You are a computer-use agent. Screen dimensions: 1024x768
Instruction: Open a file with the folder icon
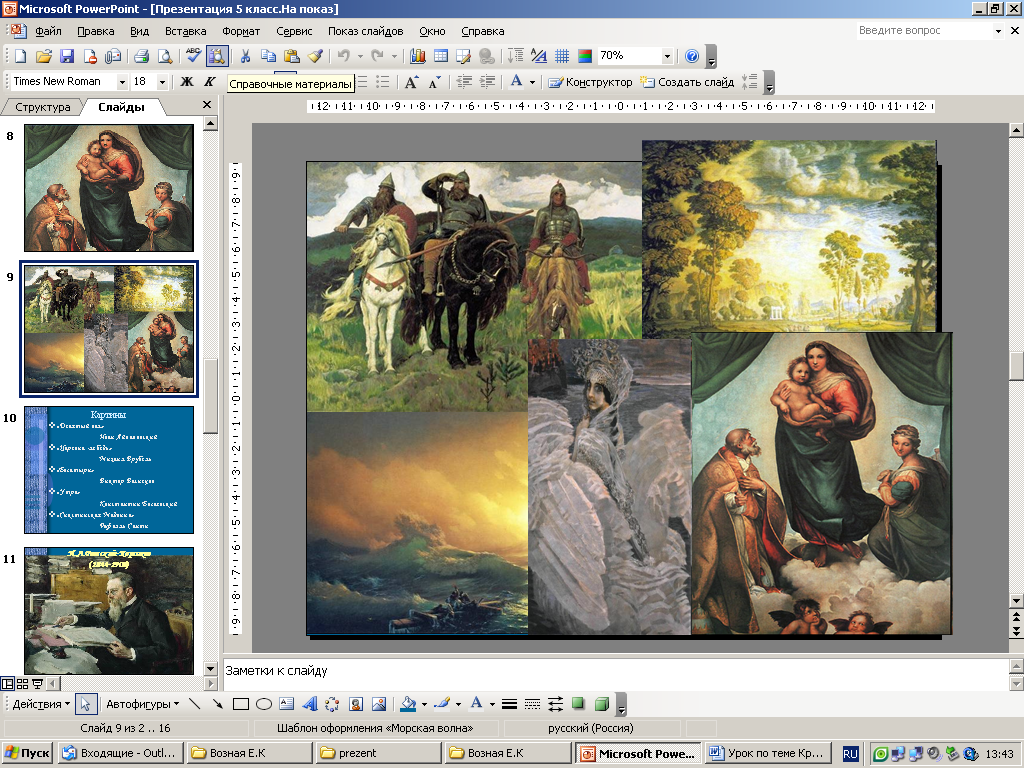tap(44, 56)
